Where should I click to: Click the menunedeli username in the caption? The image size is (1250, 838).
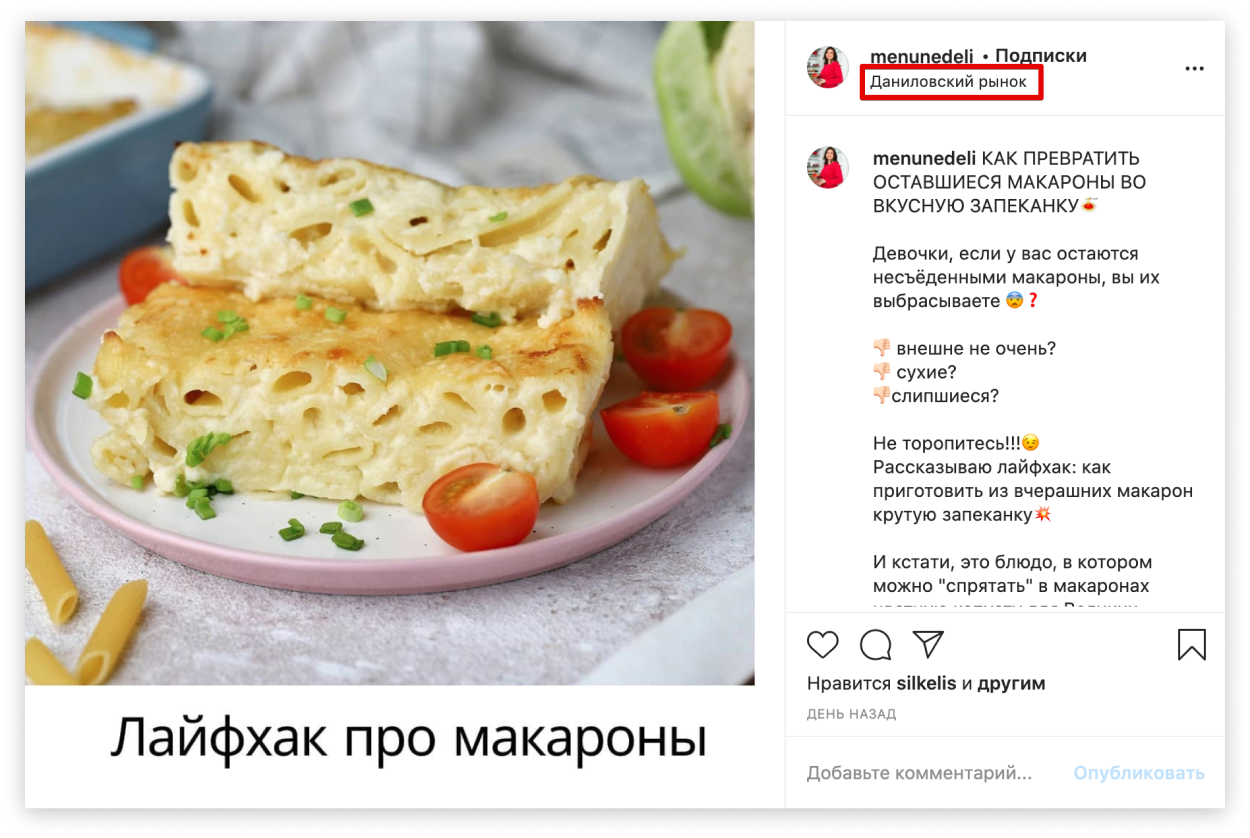[925, 159]
